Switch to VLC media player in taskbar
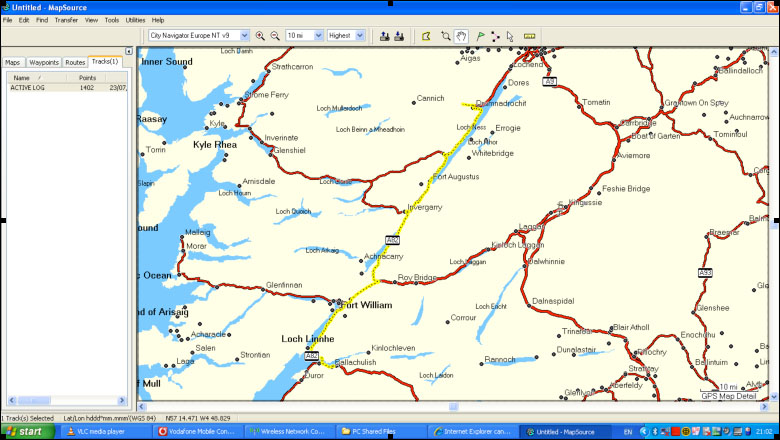780x440 pixels. (x=104, y=432)
